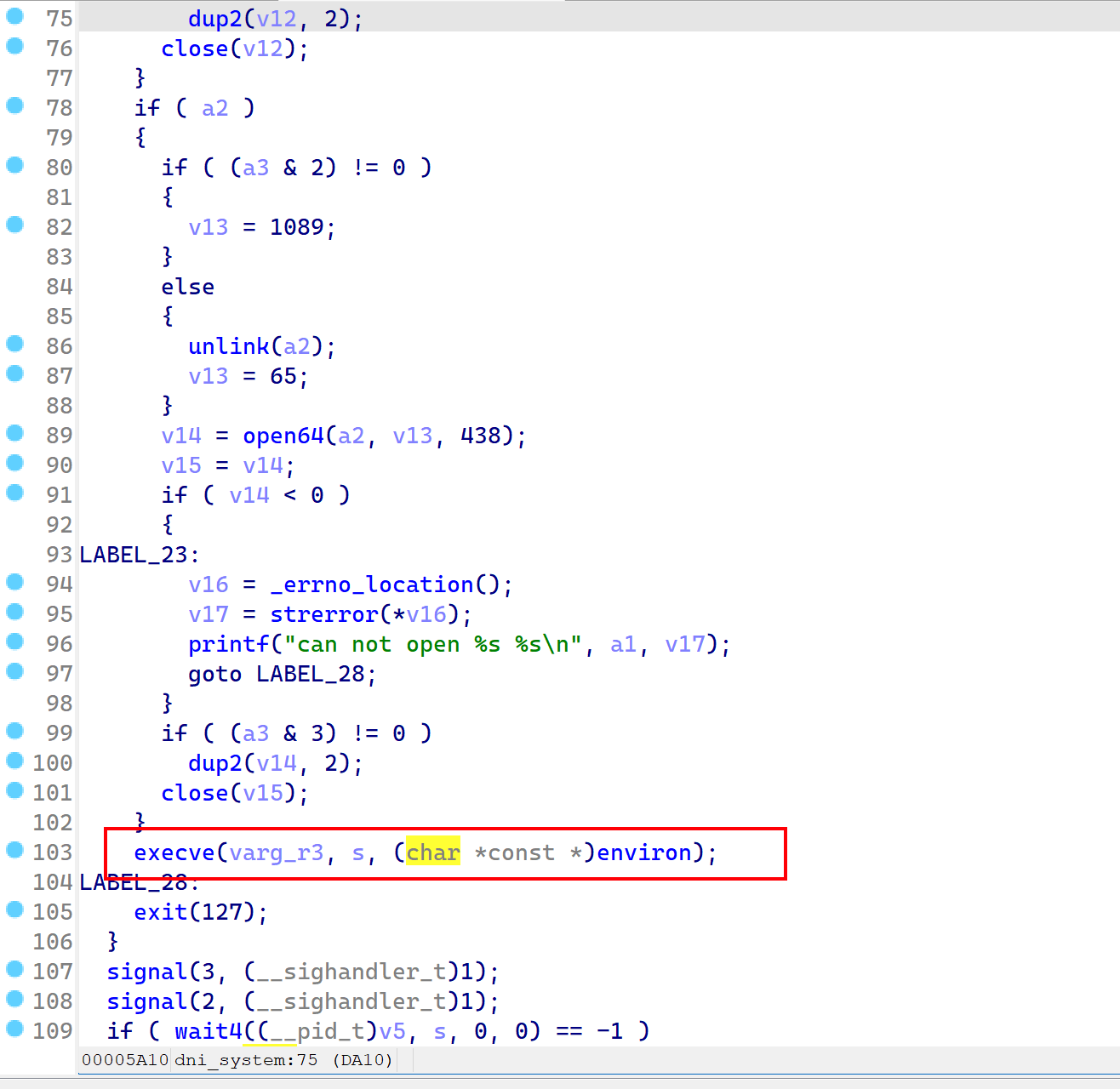Viewport: 1120px width, 1089px height.
Task: Toggle breakpoint dot on line 78
Action: tap(14, 105)
